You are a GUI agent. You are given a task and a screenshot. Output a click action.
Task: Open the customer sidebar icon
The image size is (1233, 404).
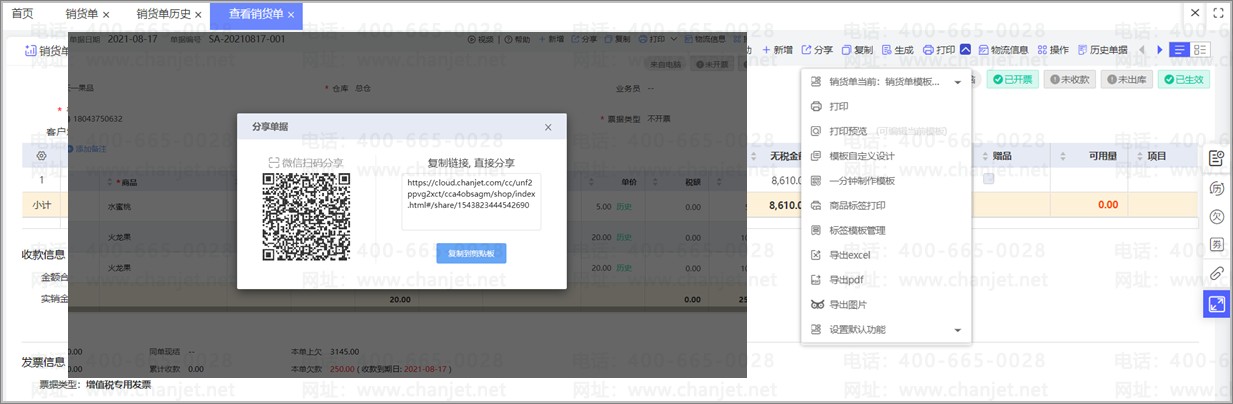click(x=1216, y=216)
